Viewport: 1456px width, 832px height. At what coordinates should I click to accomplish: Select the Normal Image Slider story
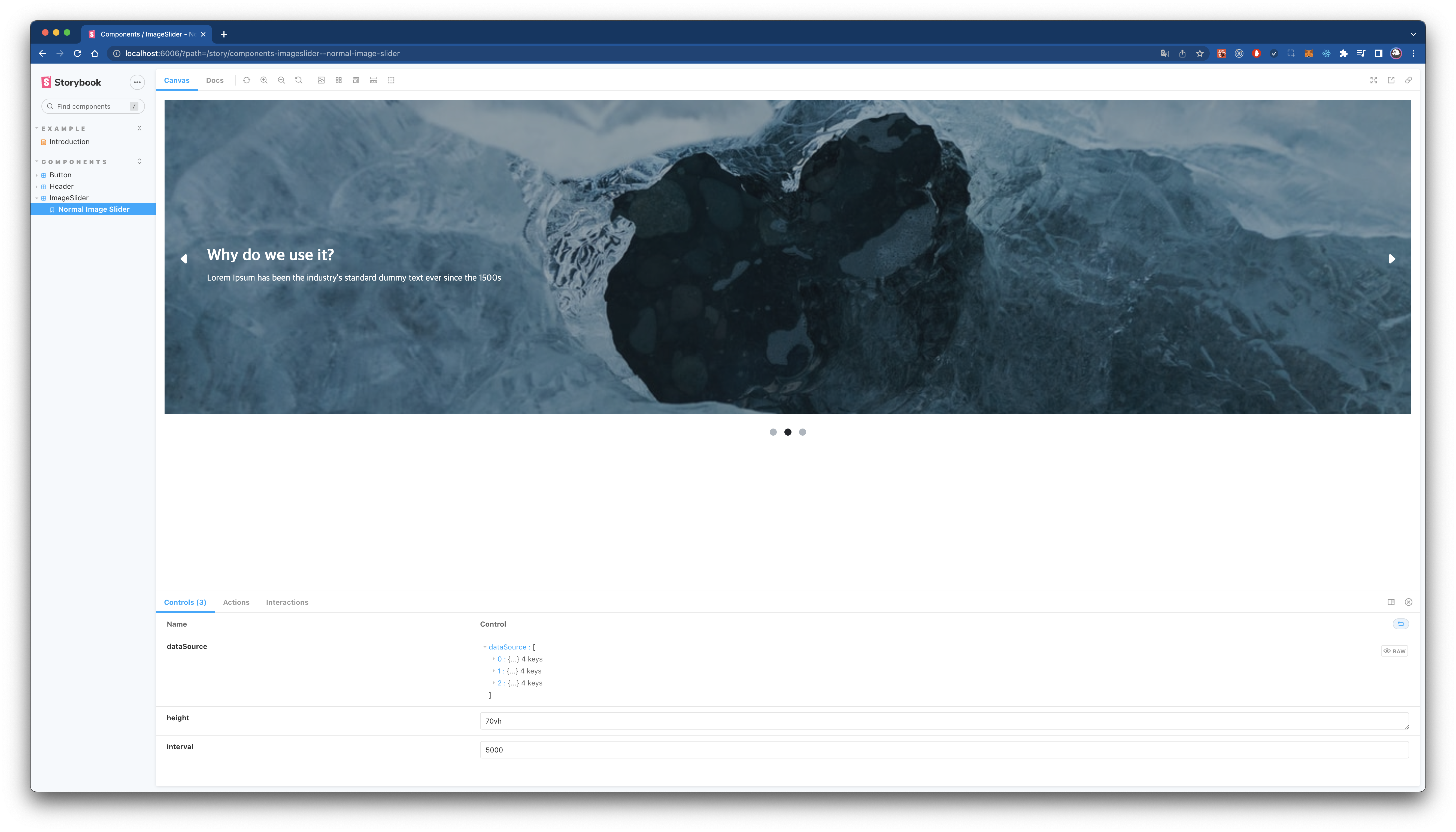coord(93,209)
